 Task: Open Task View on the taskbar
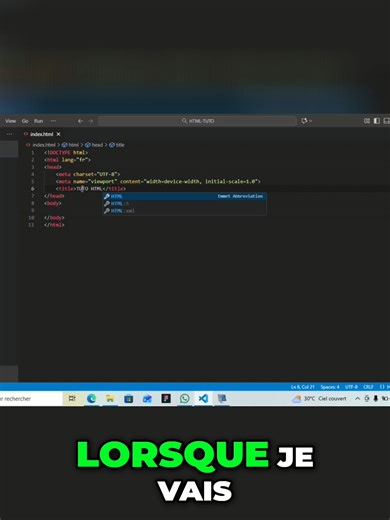click(72, 398)
